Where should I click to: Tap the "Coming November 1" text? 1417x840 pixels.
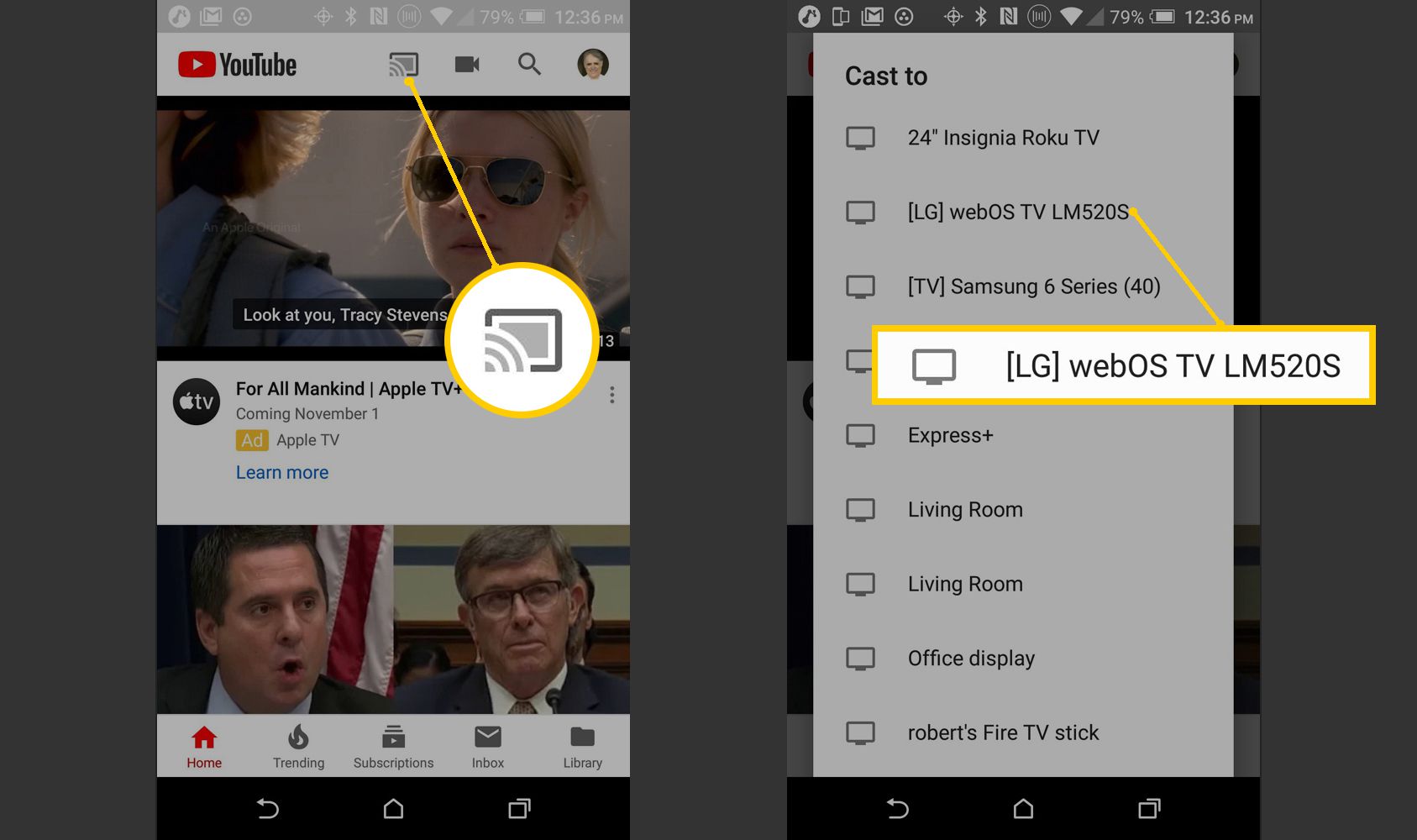click(x=307, y=414)
